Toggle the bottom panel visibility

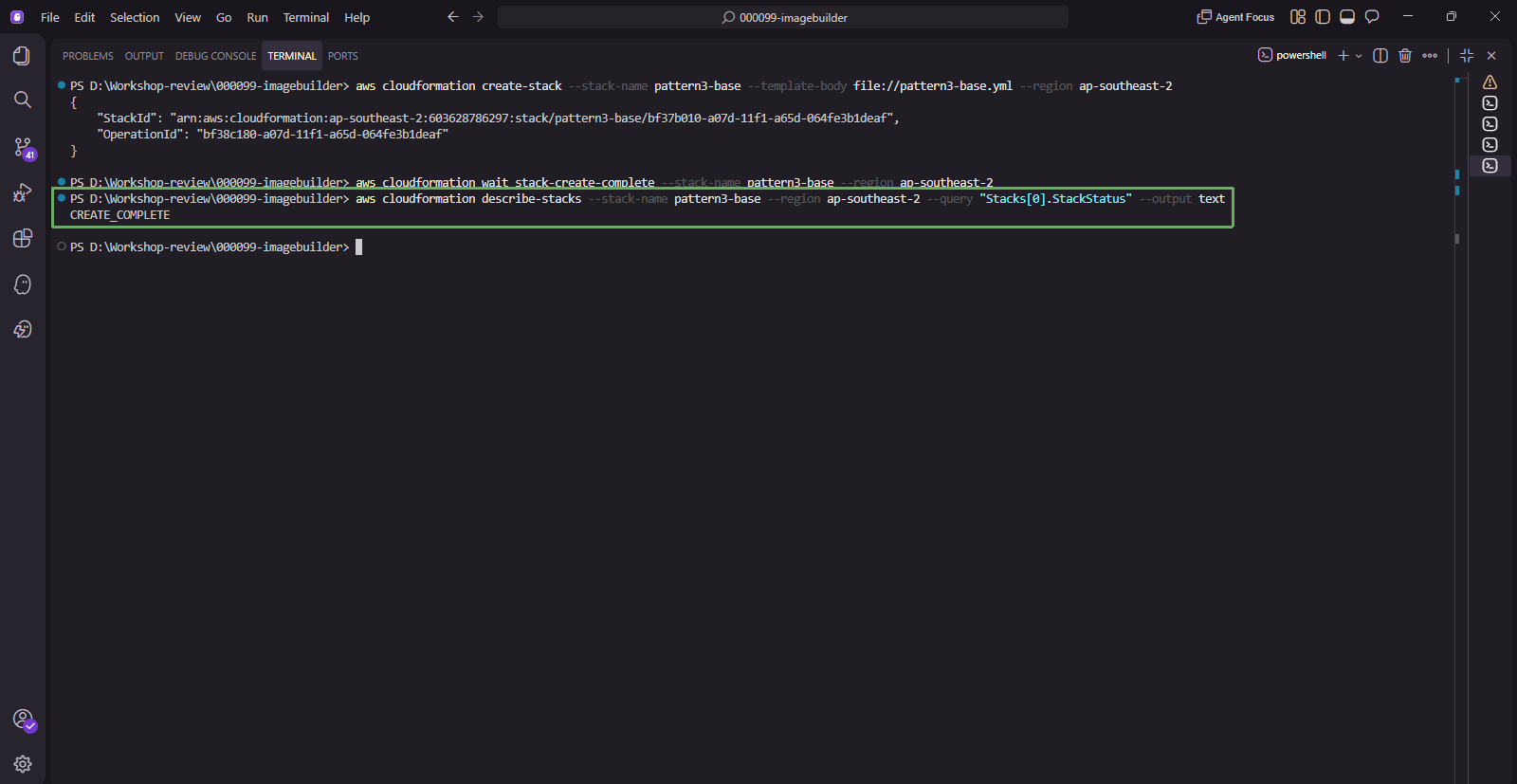1347,17
